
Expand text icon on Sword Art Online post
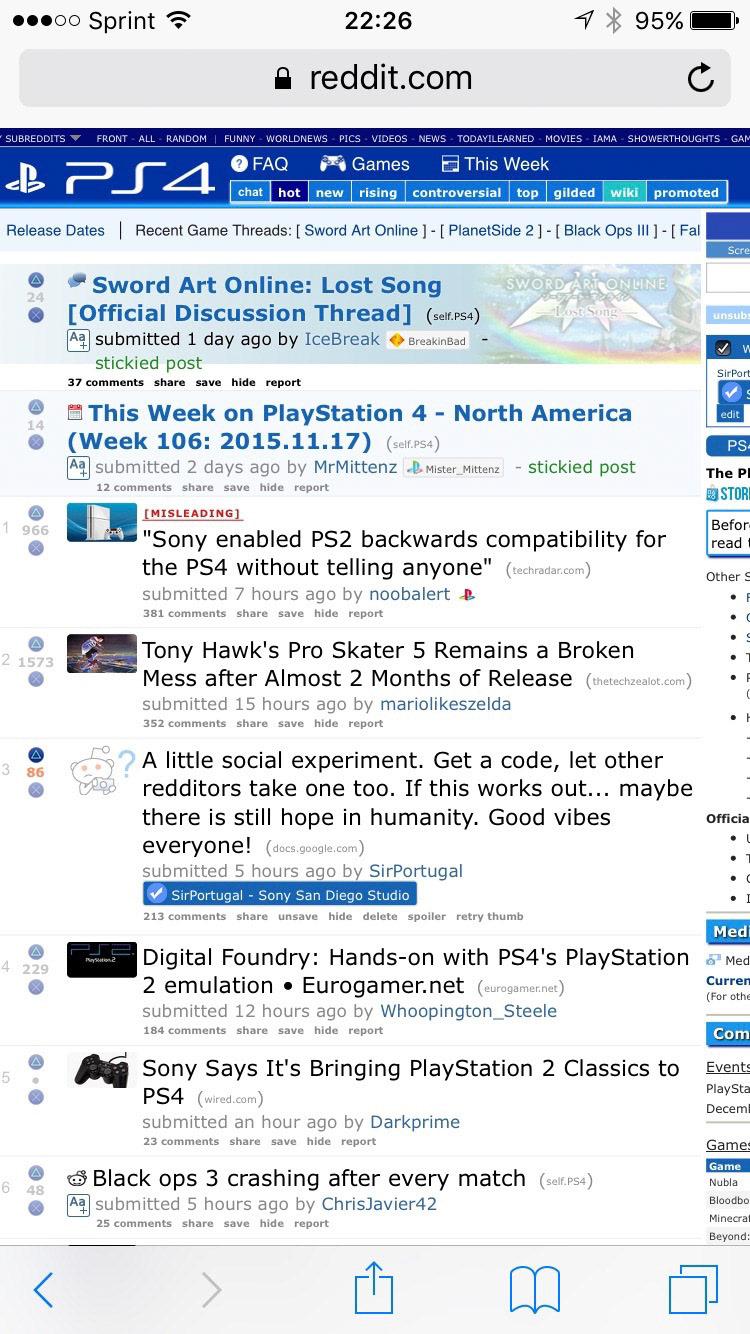[78, 340]
